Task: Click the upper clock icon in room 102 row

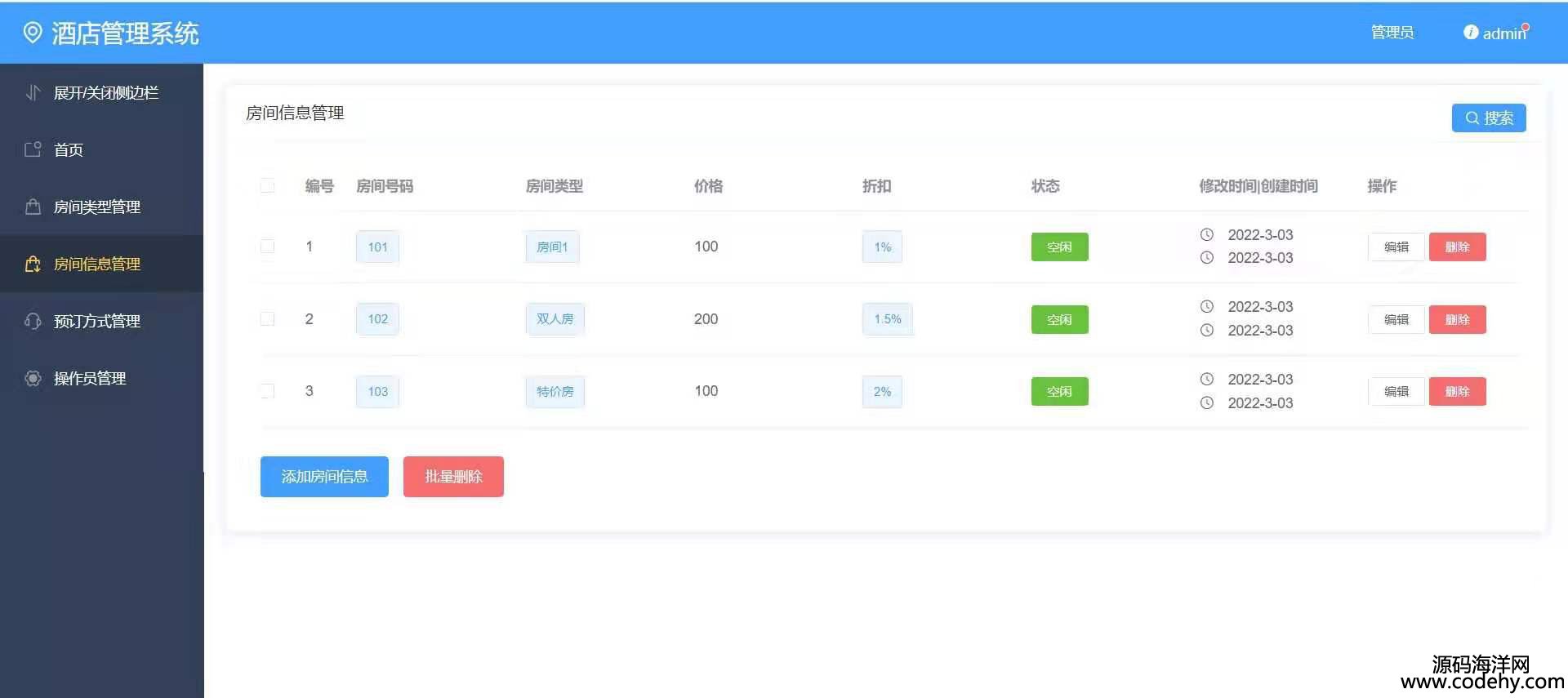Action: click(x=1207, y=306)
